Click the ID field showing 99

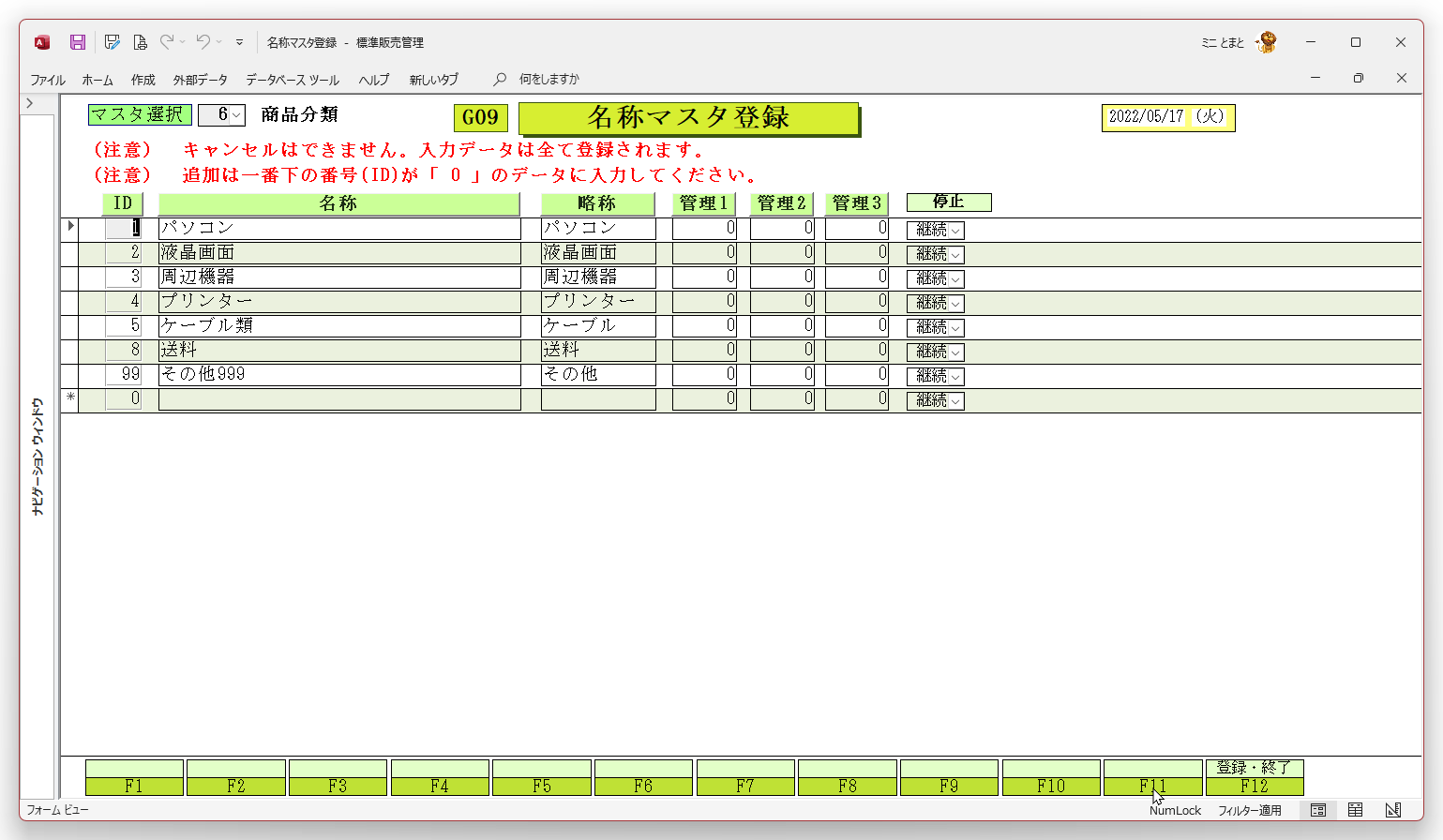click(123, 374)
